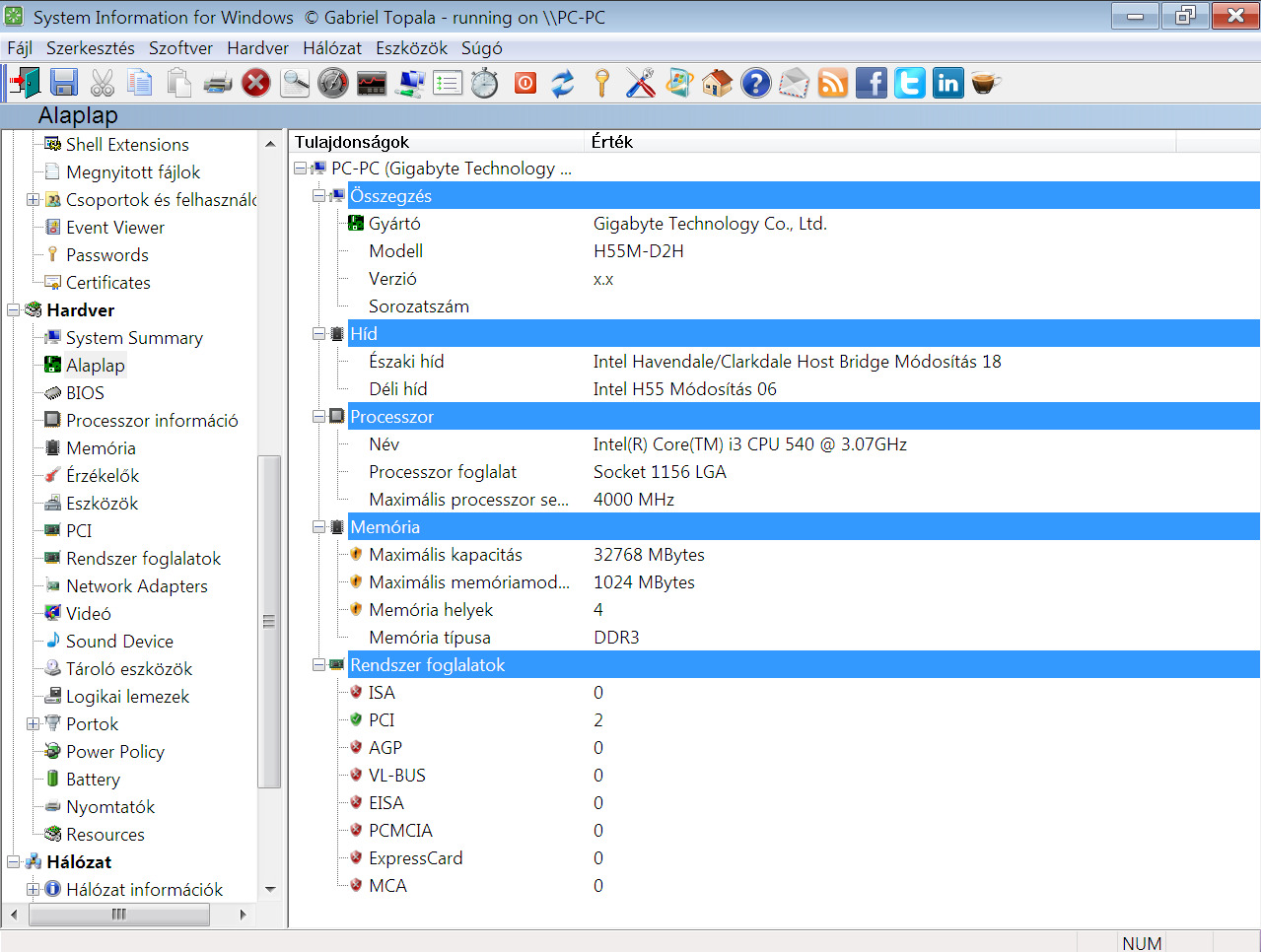Collapse the Rendszer foglalatok section

click(x=318, y=665)
